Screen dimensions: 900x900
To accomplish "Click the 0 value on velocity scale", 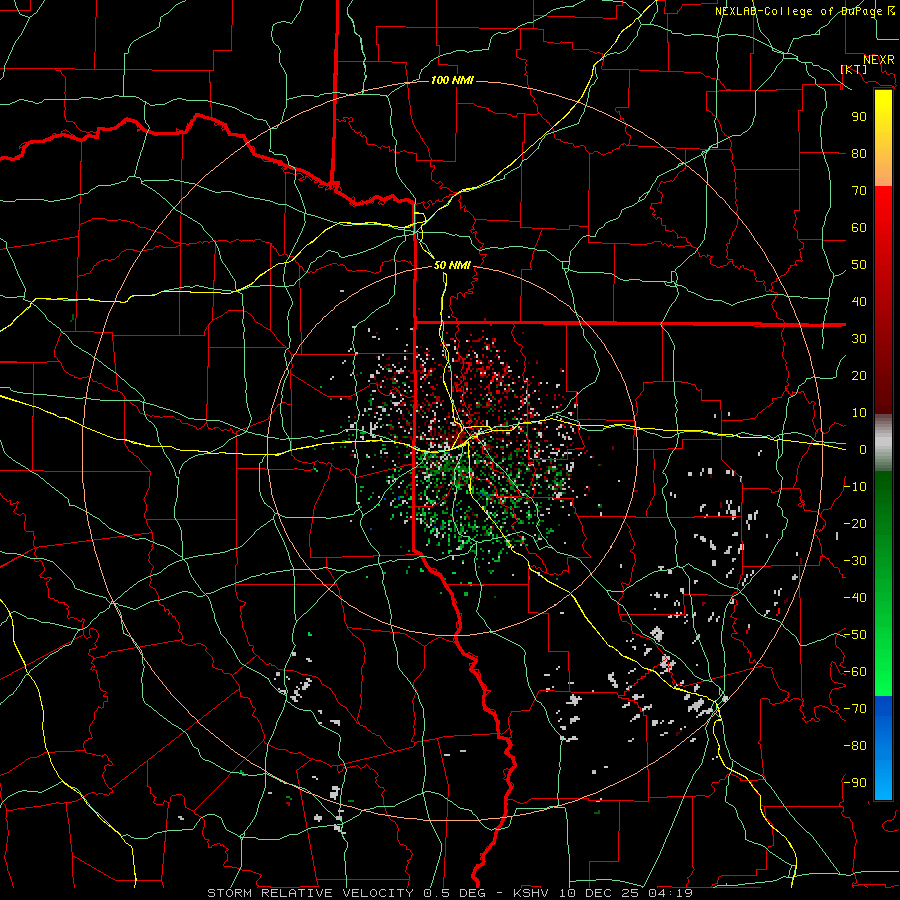I will (863, 449).
